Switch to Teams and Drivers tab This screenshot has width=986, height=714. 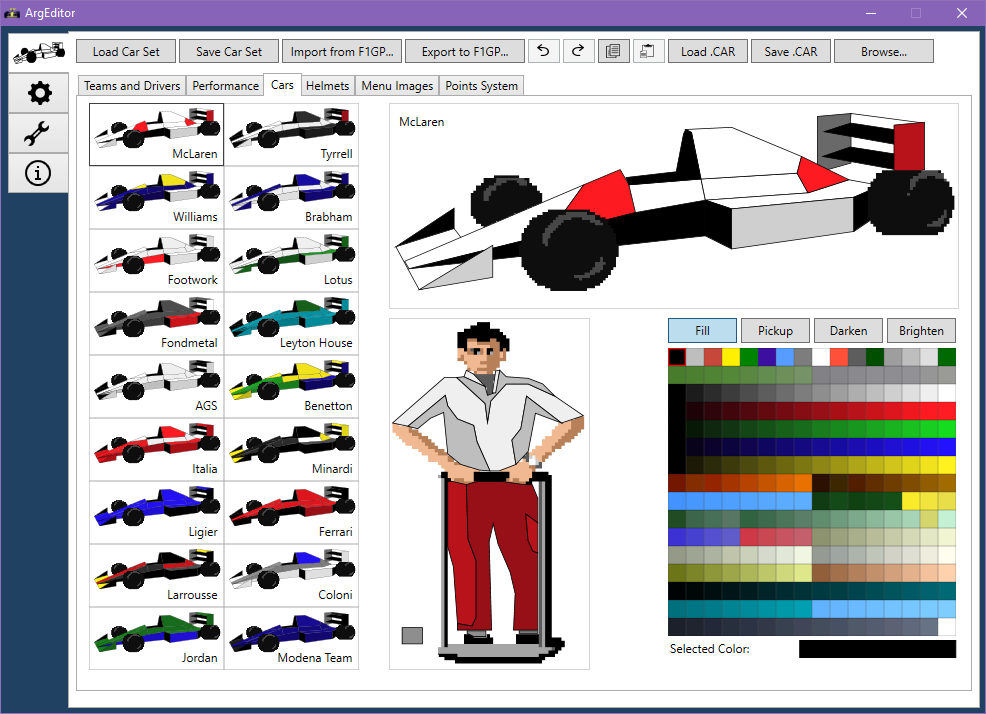(x=132, y=86)
